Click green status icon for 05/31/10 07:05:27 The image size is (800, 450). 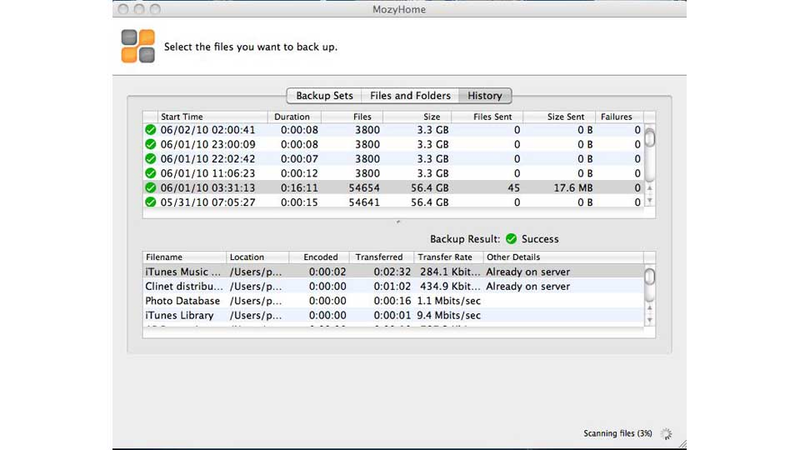point(151,202)
